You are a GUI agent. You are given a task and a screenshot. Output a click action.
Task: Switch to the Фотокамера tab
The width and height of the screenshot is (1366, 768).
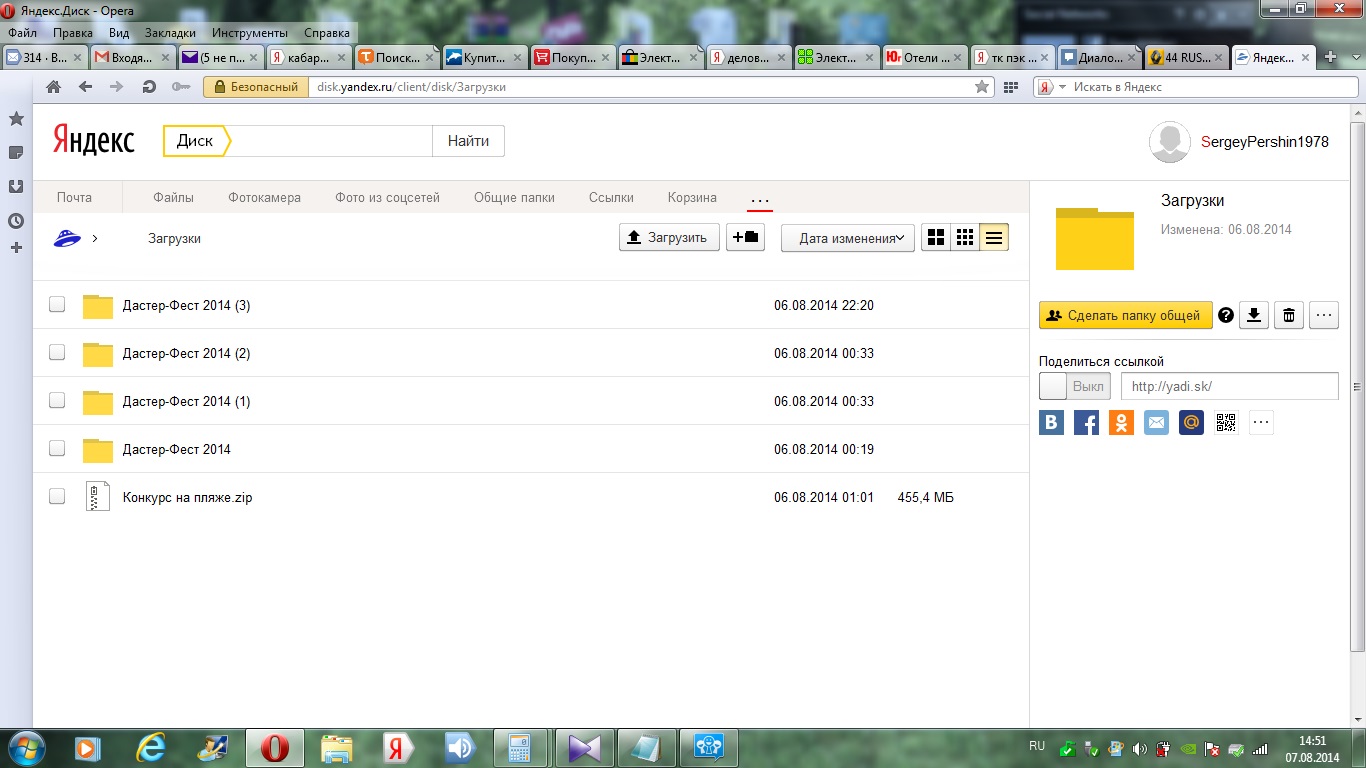[x=264, y=198]
